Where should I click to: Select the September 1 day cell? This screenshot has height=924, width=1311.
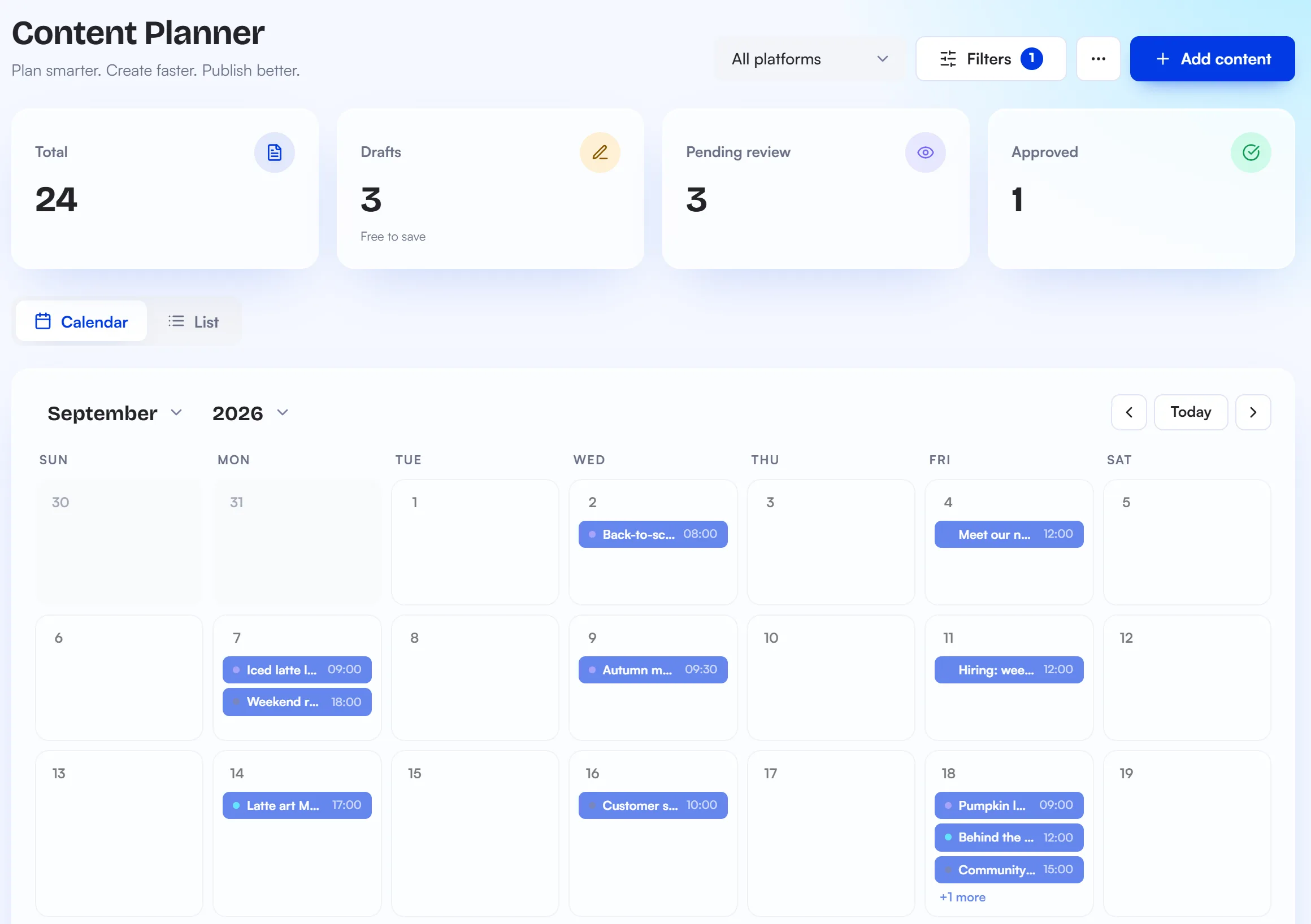point(475,542)
